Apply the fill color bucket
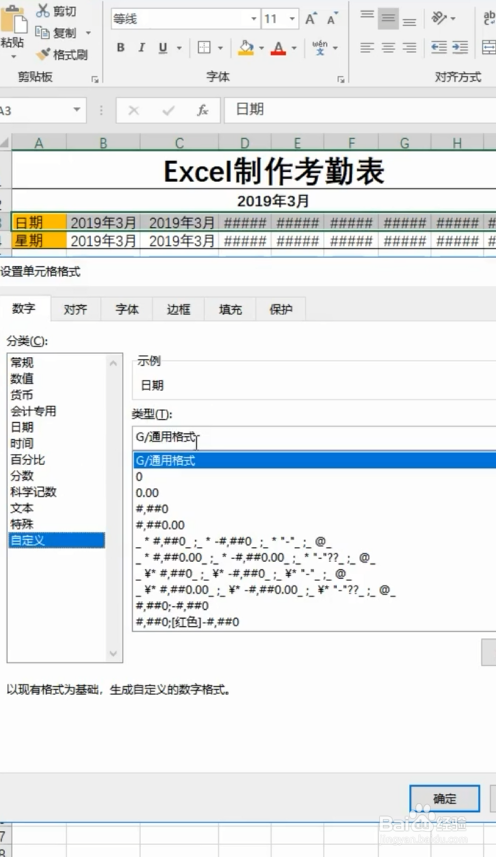Viewport: 496px width, 857px height. pyautogui.click(x=246, y=48)
